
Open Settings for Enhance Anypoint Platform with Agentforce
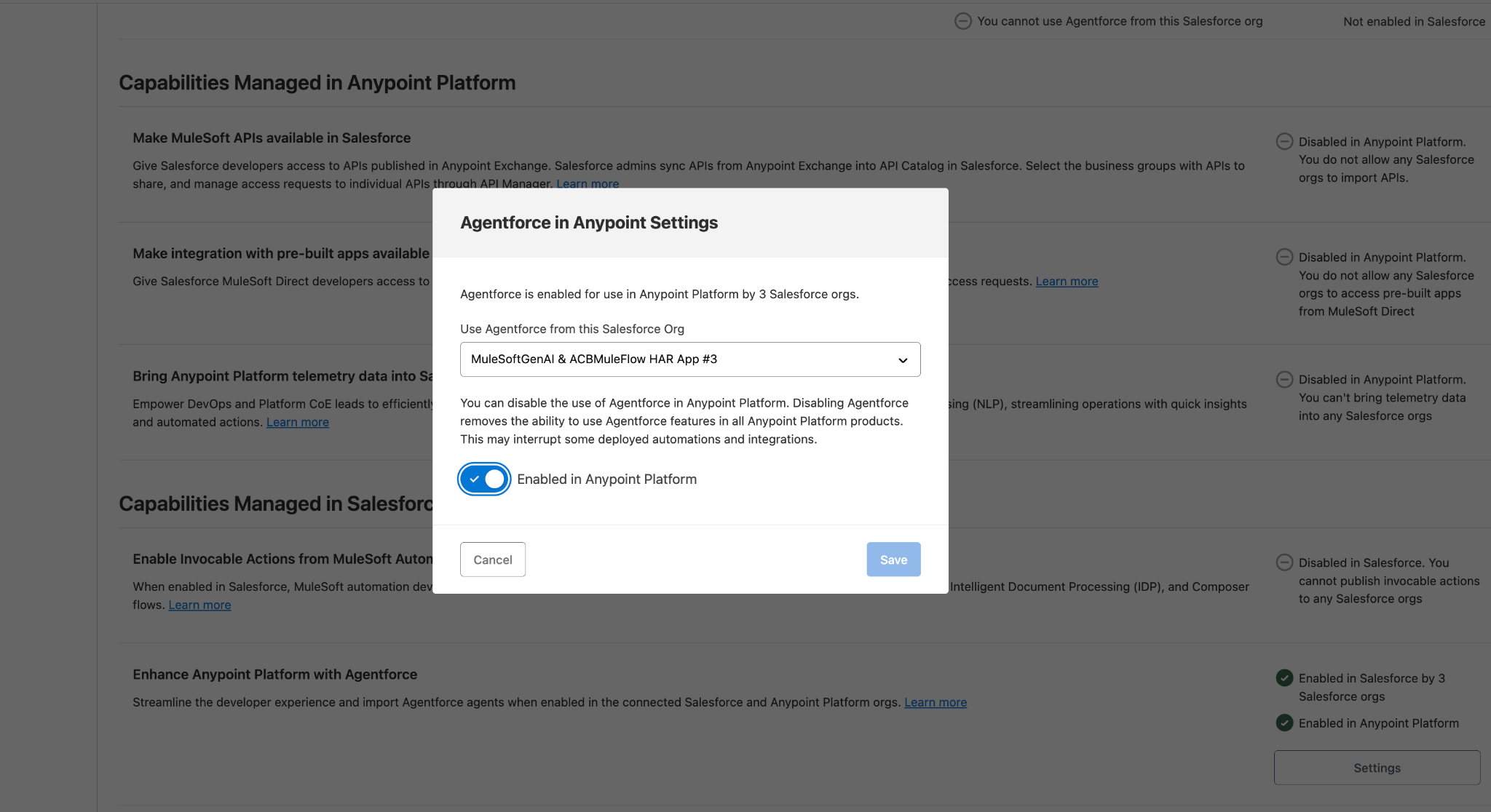tap(1377, 768)
